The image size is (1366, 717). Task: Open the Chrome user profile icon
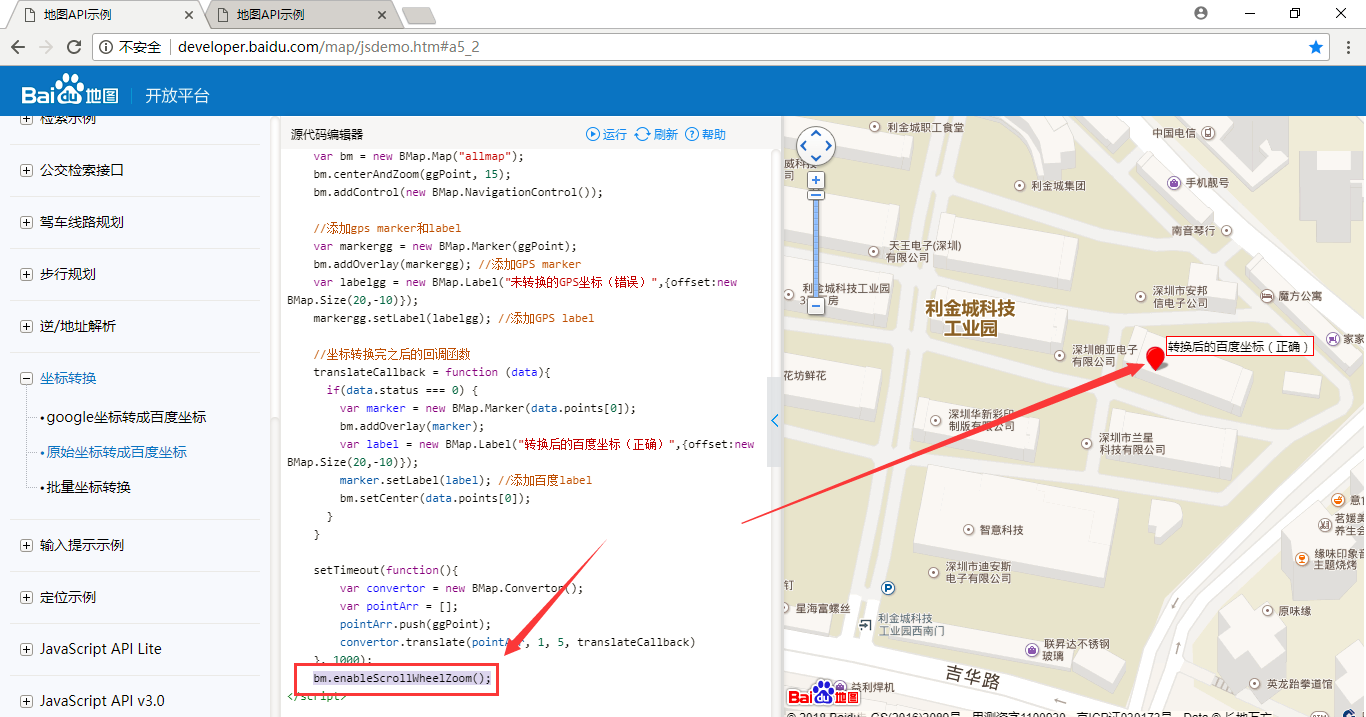point(1201,13)
